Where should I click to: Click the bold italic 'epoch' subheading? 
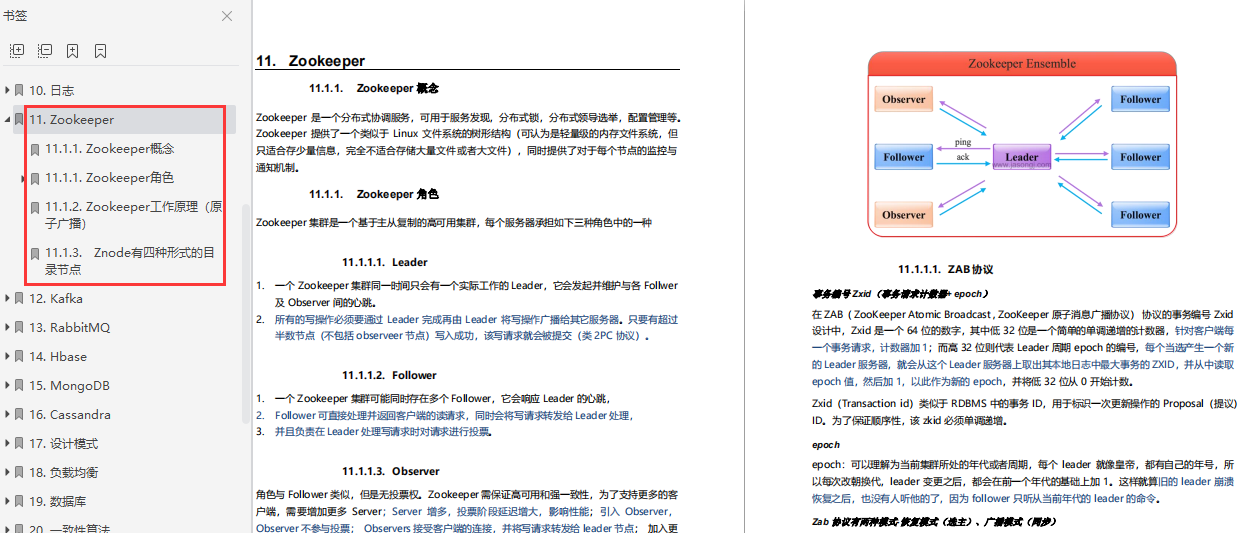pyautogui.click(x=826, y=444)
